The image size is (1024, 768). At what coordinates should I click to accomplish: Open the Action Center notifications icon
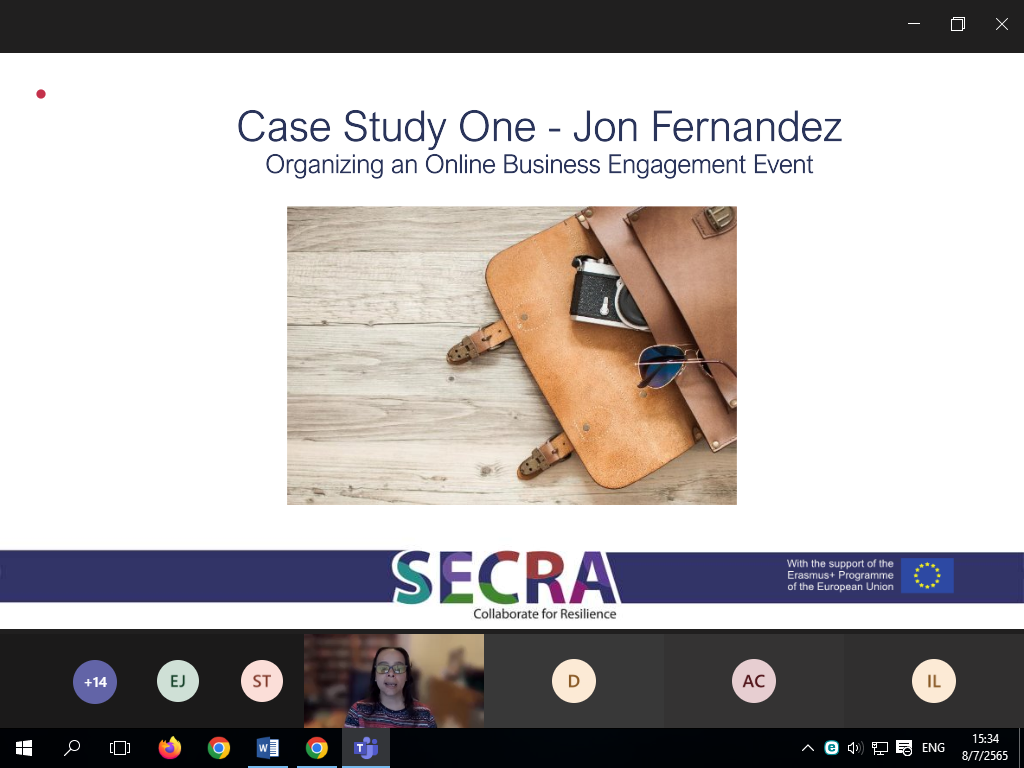tap(904, 748)
